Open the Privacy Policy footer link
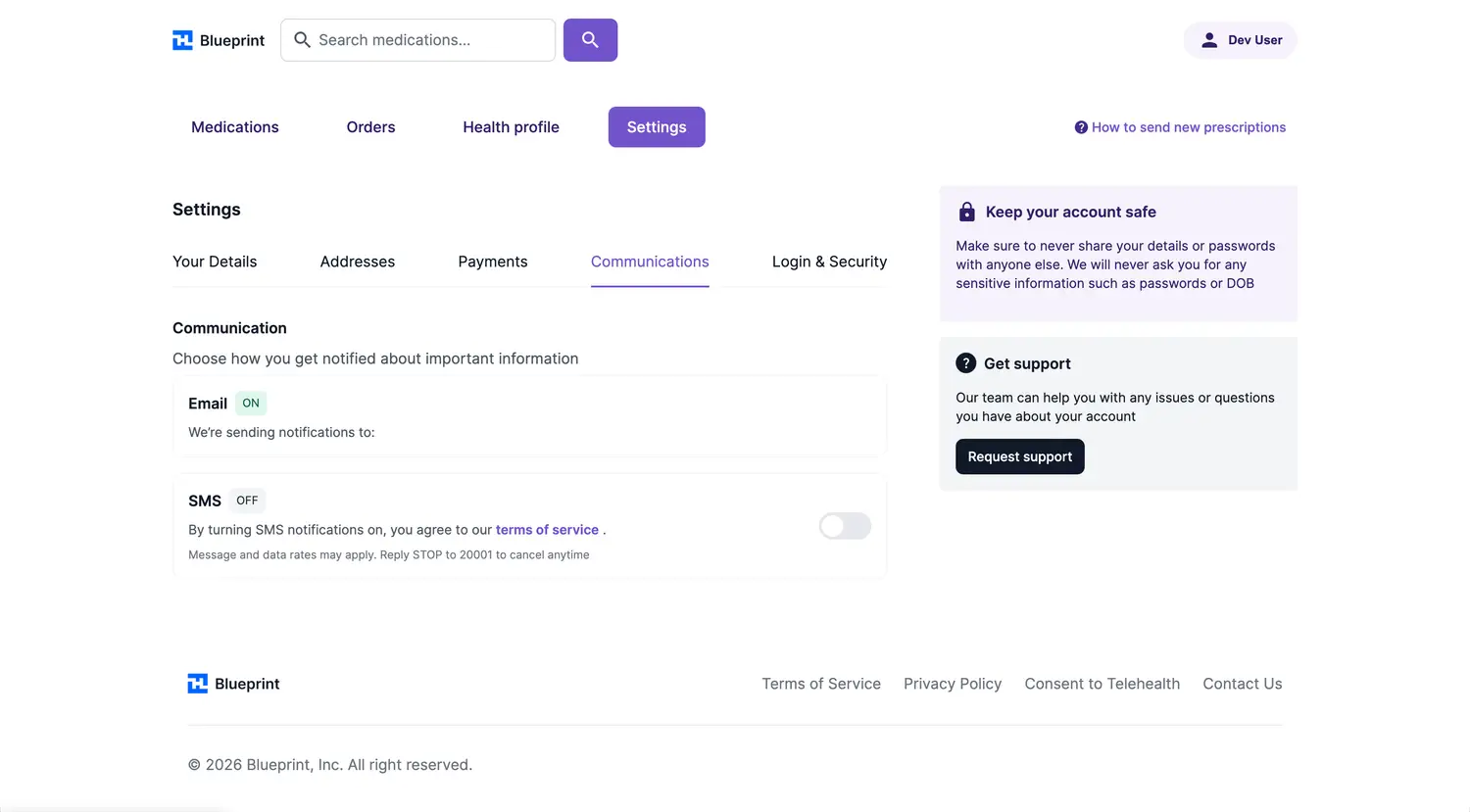Image resolution: width=1470 pixels, height=812 pixels. click(x=952, y=684)
